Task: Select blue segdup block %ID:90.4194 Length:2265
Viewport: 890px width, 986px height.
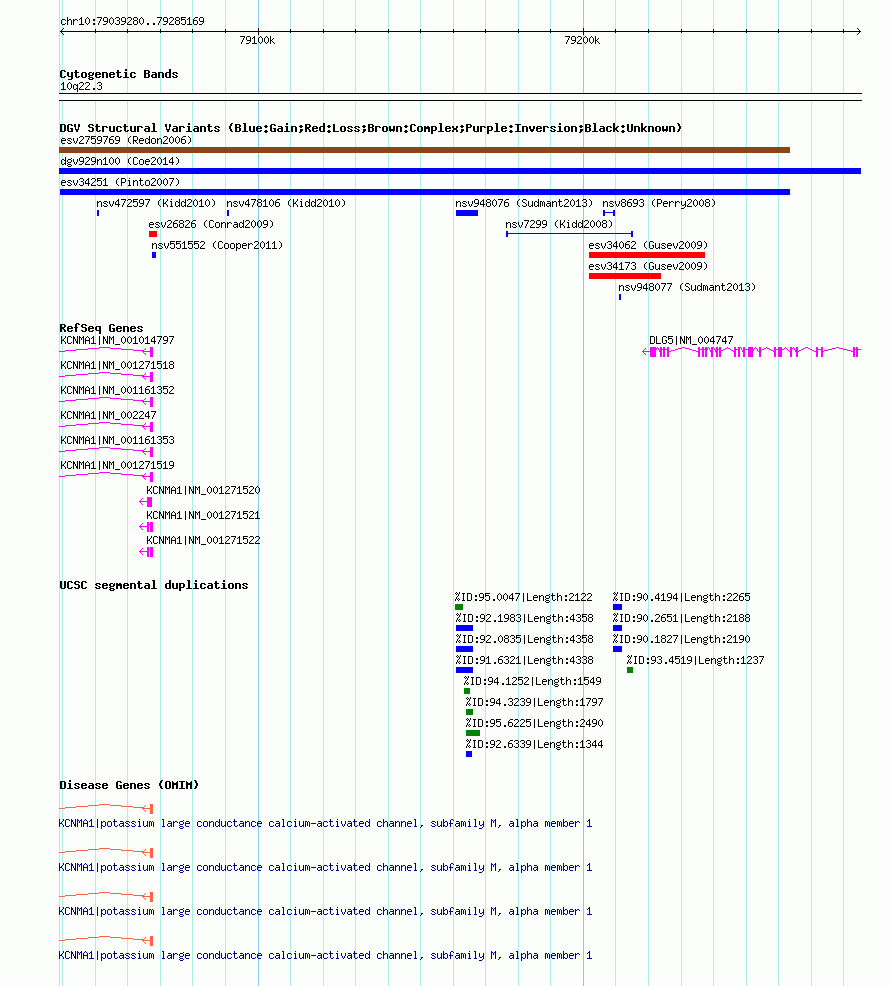Action: (618, 607)
